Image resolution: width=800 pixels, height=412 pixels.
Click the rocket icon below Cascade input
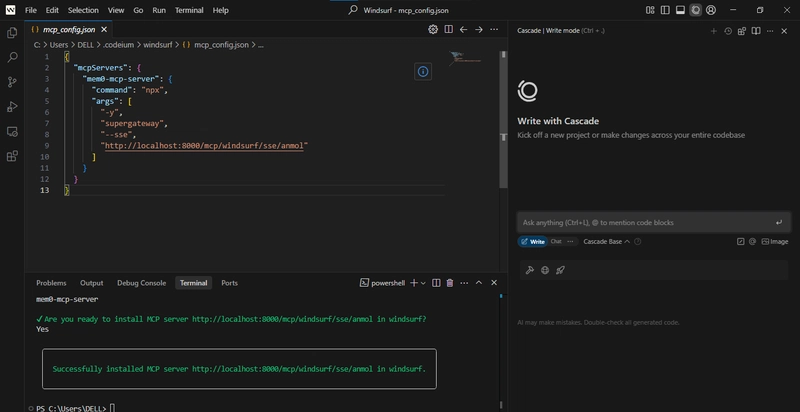(x=560, y=270)
